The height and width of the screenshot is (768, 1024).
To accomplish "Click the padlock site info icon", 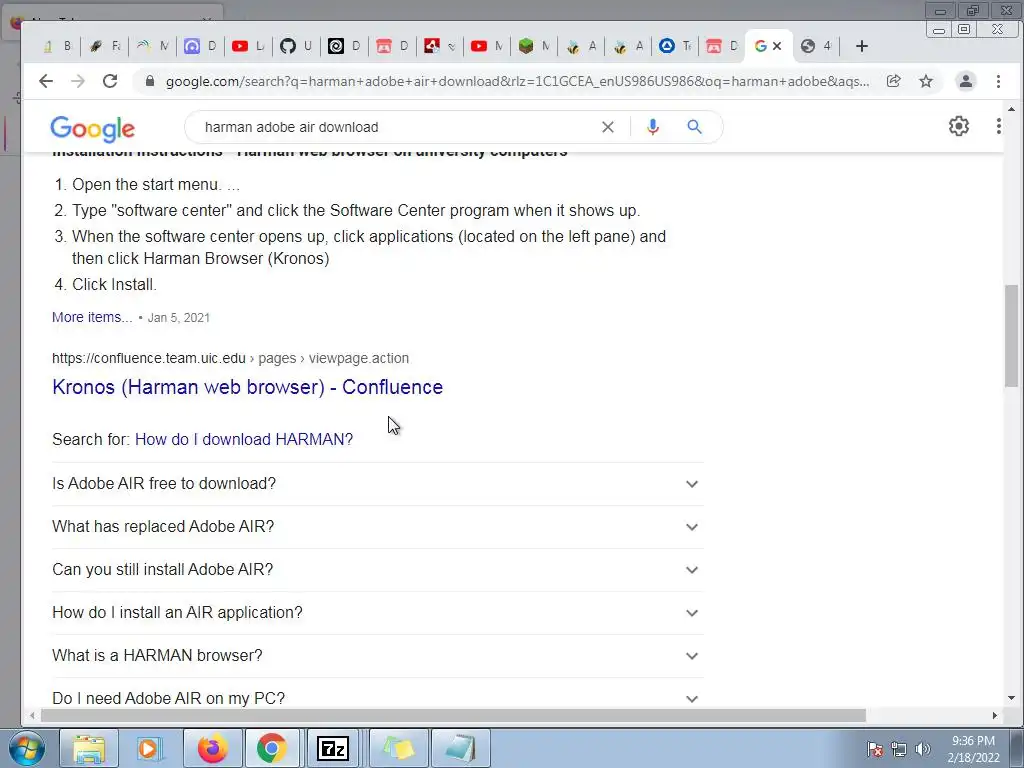I will coord(150,81).
